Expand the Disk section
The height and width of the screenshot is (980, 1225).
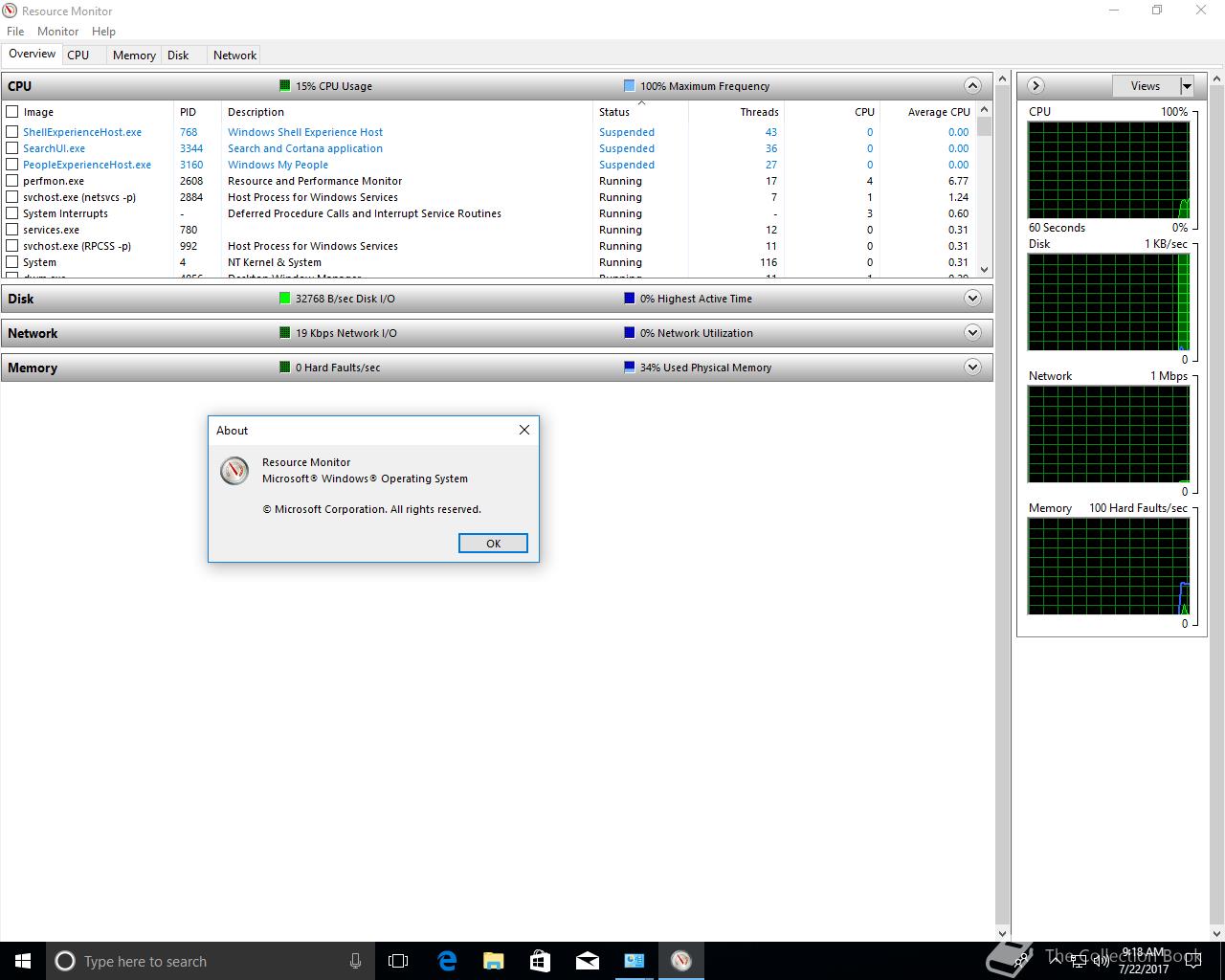click(x=972, y=299)
